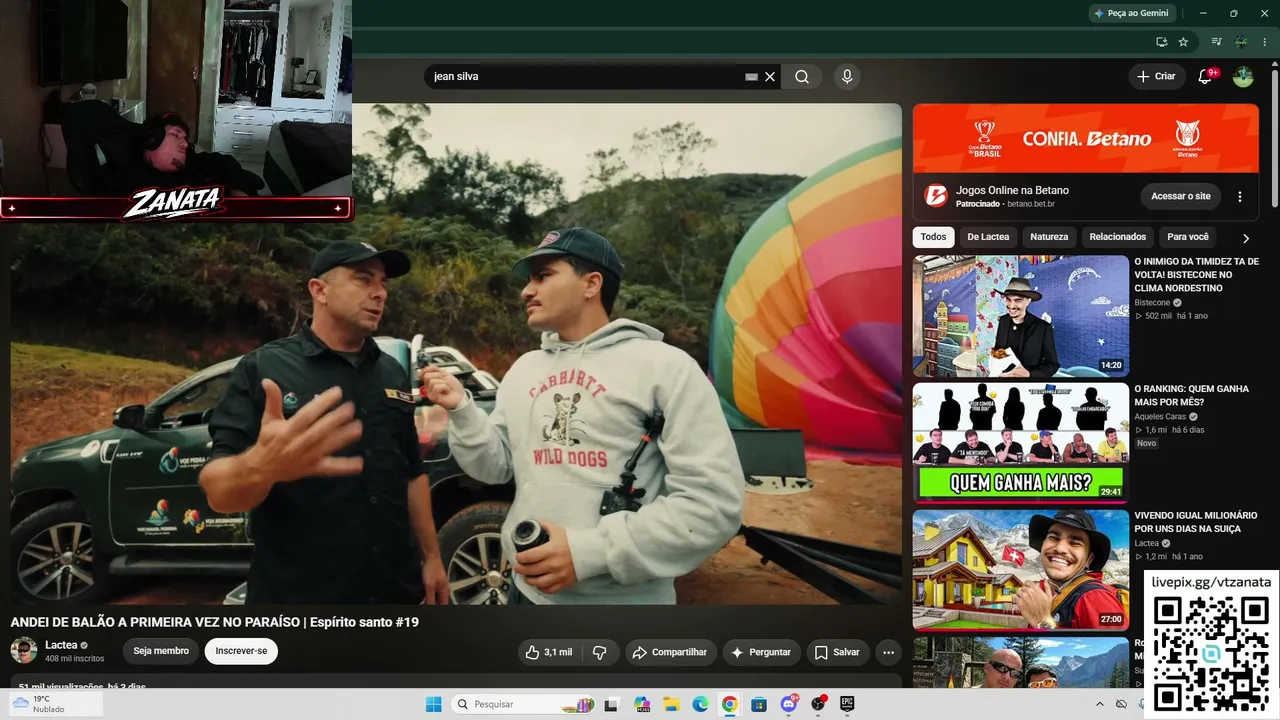Open Chrome media controls icon

[1216, 42]
